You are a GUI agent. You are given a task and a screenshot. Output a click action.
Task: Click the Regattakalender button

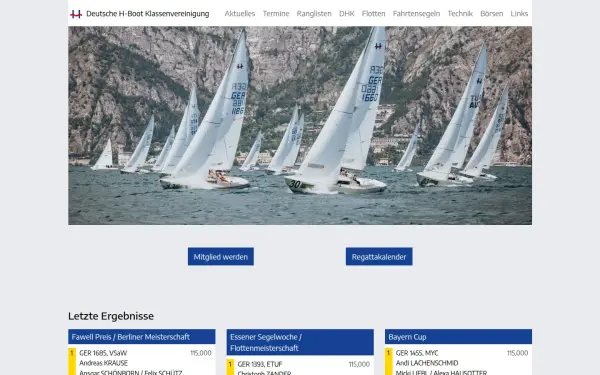pos(379,256)
